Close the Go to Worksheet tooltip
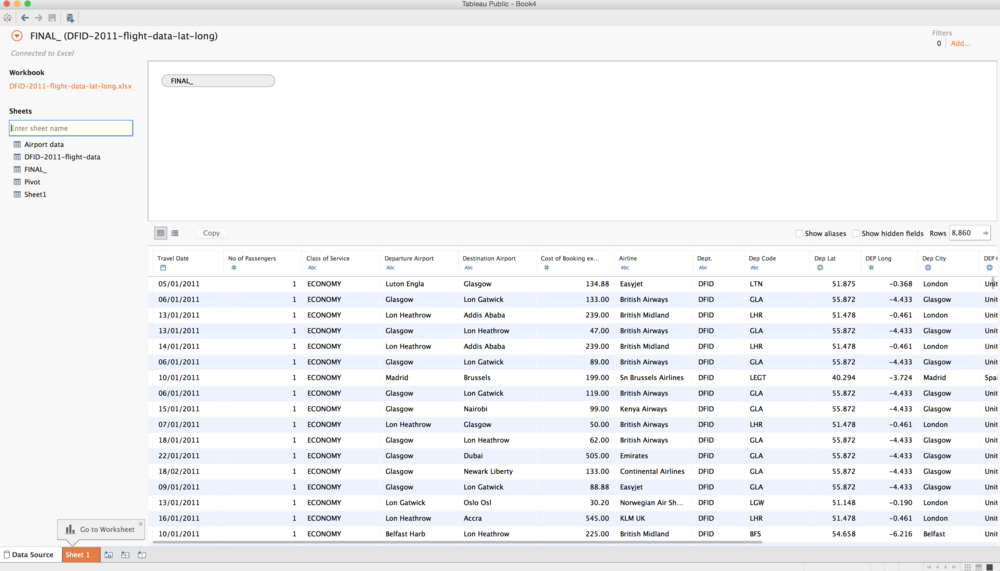Image resolution: width=1000 pixels, height=571 pixels. pyautogui.click(x=140, y=524)
